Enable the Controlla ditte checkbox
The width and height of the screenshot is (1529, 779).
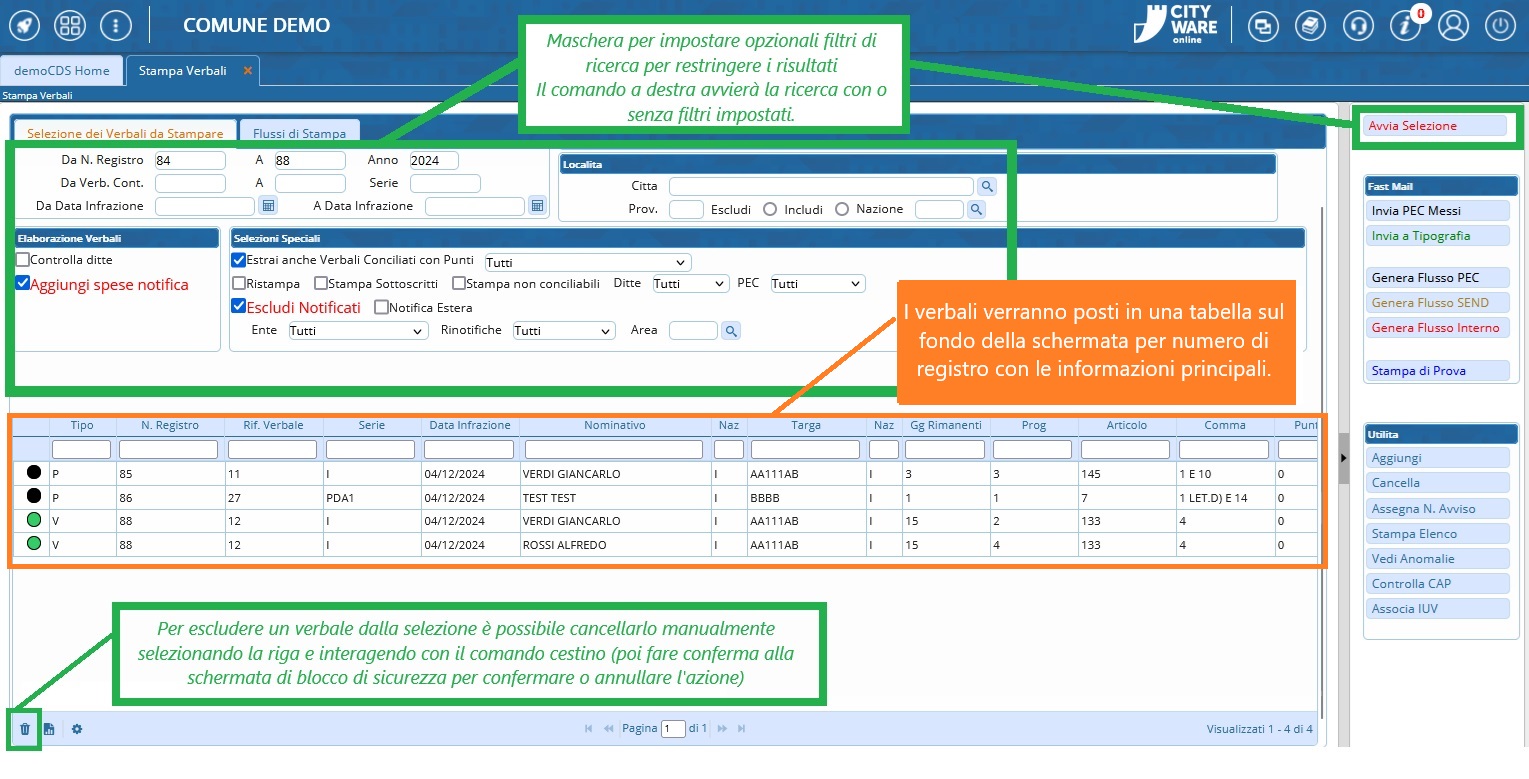23,260
